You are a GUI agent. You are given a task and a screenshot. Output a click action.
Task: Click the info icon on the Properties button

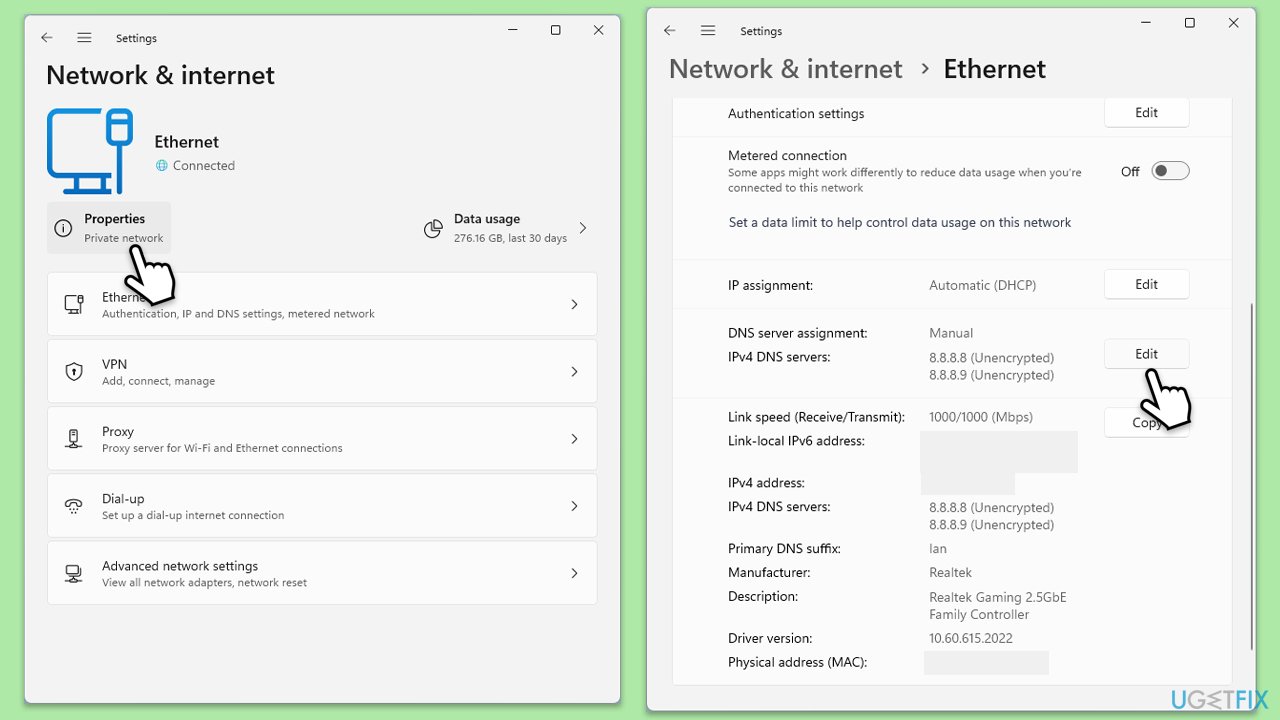(65, 227)
